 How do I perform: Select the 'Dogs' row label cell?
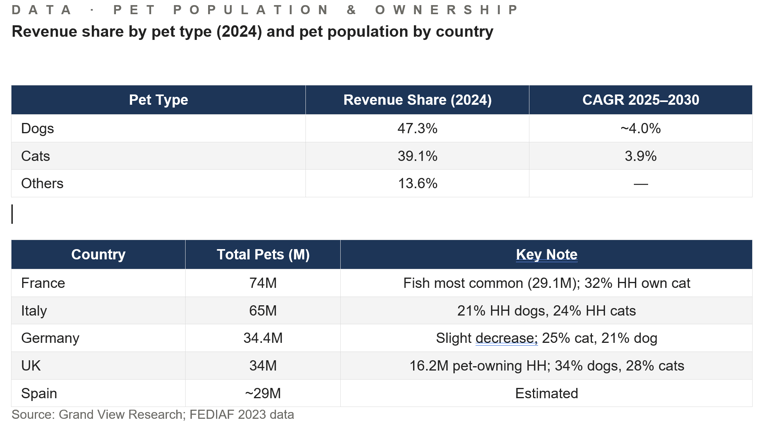(38, 128)
